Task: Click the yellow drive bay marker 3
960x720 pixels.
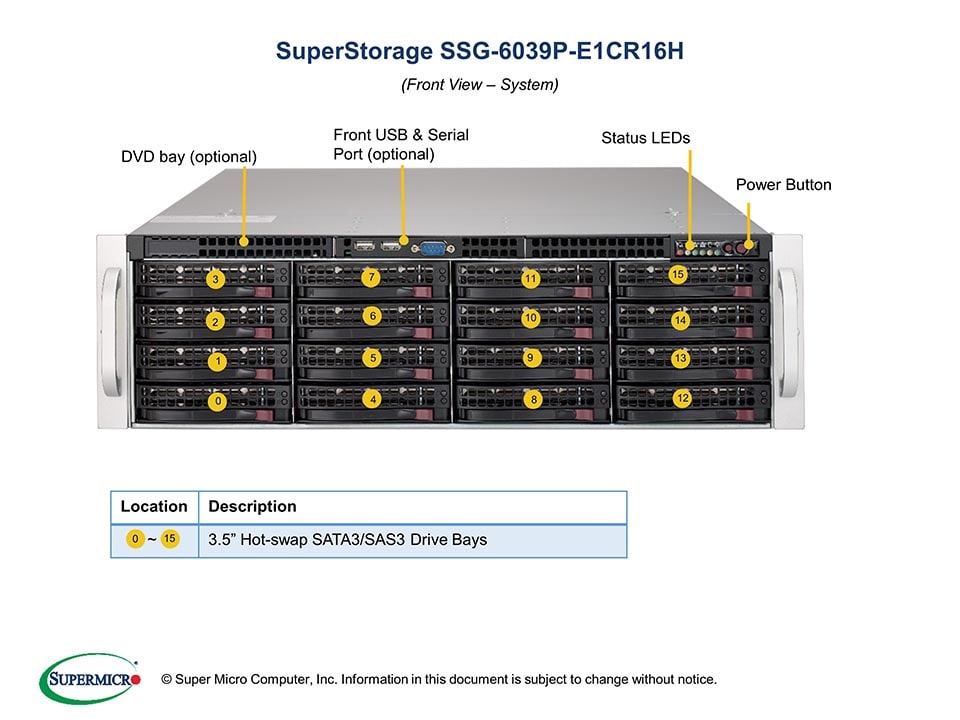Action: [215, 279]
